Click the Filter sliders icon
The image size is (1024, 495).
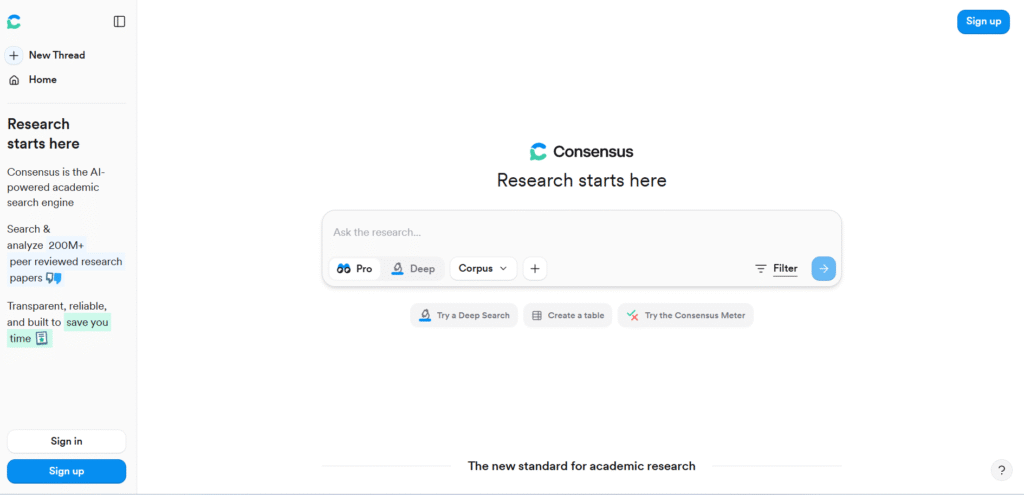(x=761, y=269)
